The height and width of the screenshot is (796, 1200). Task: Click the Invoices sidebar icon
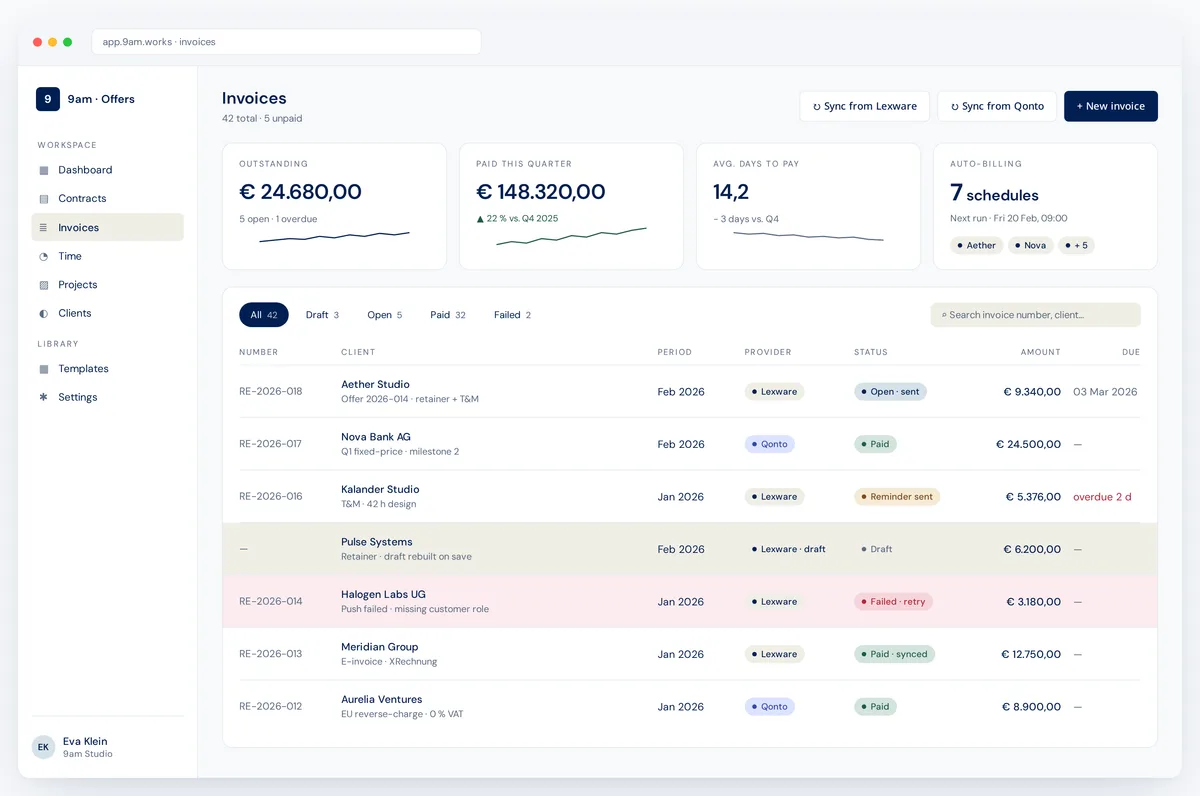[x=43, y=228]
